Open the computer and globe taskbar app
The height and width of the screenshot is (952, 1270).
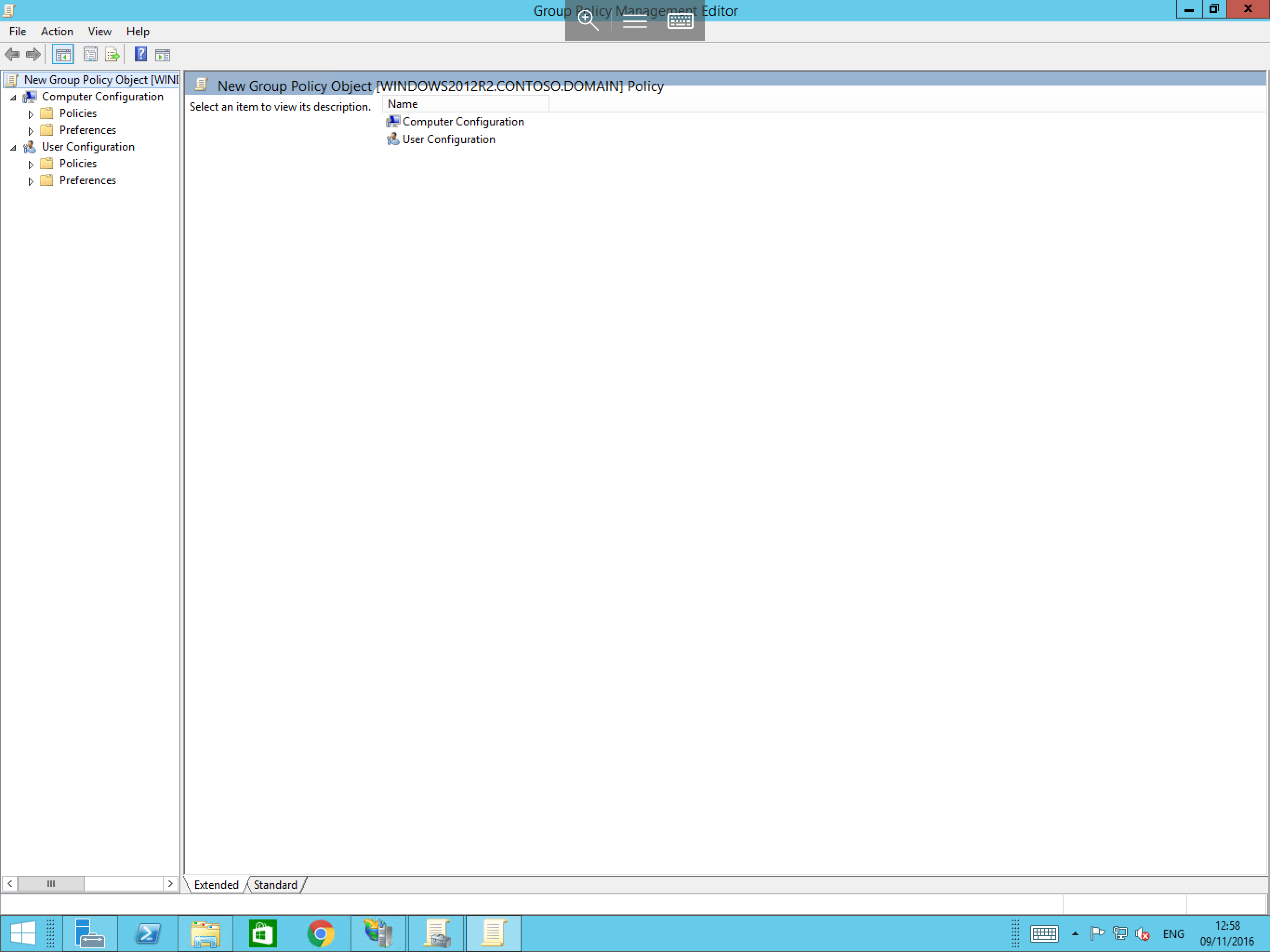point(378,933)
